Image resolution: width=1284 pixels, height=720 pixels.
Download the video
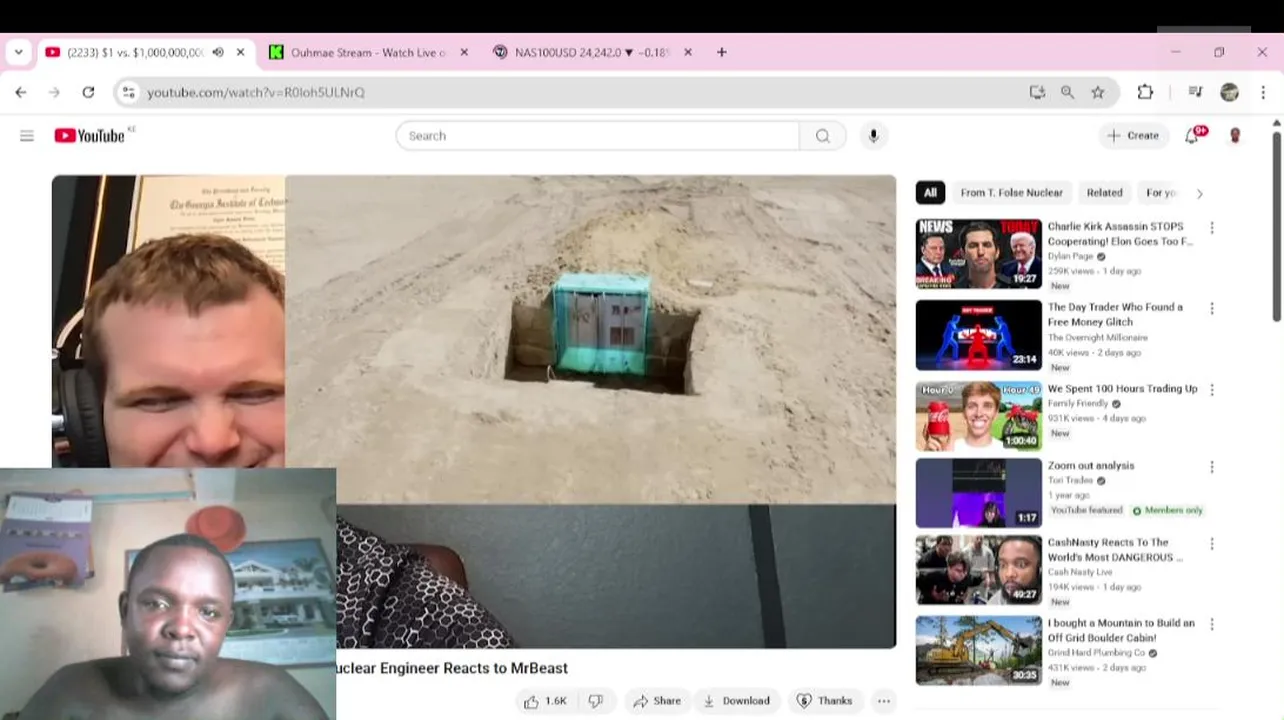point(737,701)
